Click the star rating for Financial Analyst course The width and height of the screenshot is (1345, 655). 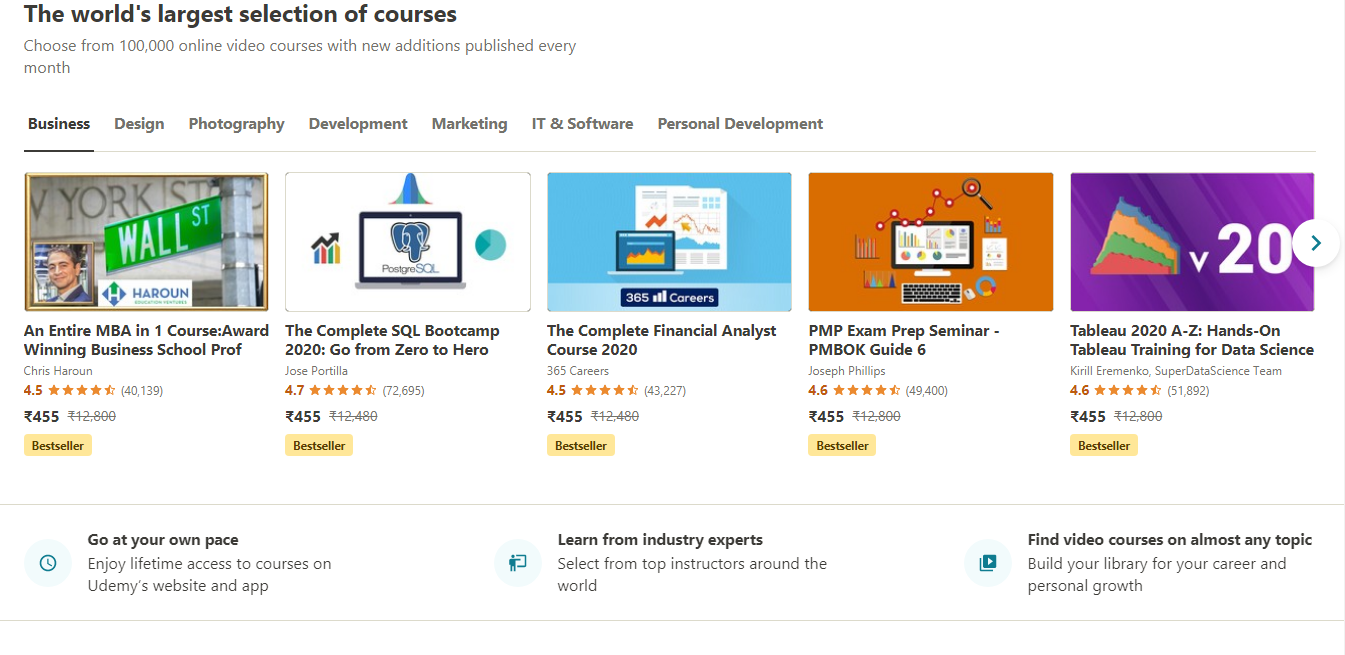pos(605,391)
